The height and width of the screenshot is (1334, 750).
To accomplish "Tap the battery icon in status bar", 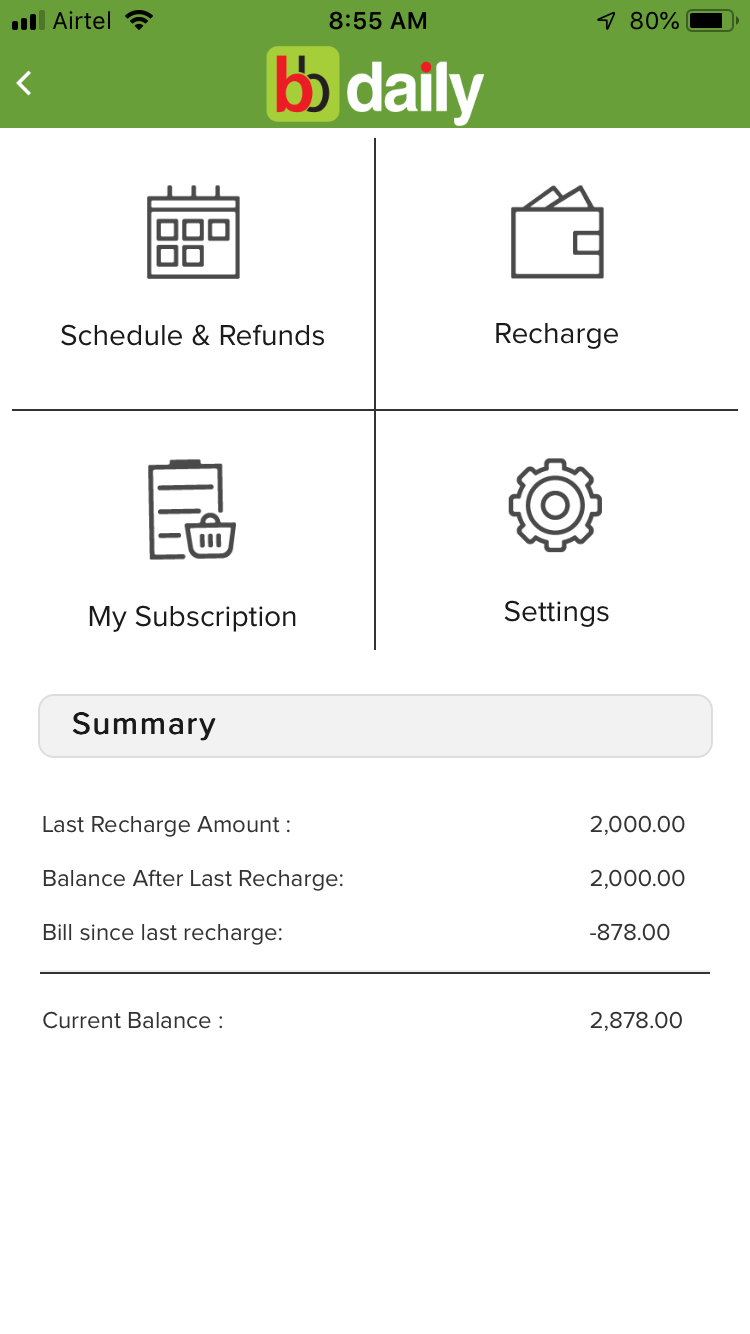I will [x=711, y=20].
